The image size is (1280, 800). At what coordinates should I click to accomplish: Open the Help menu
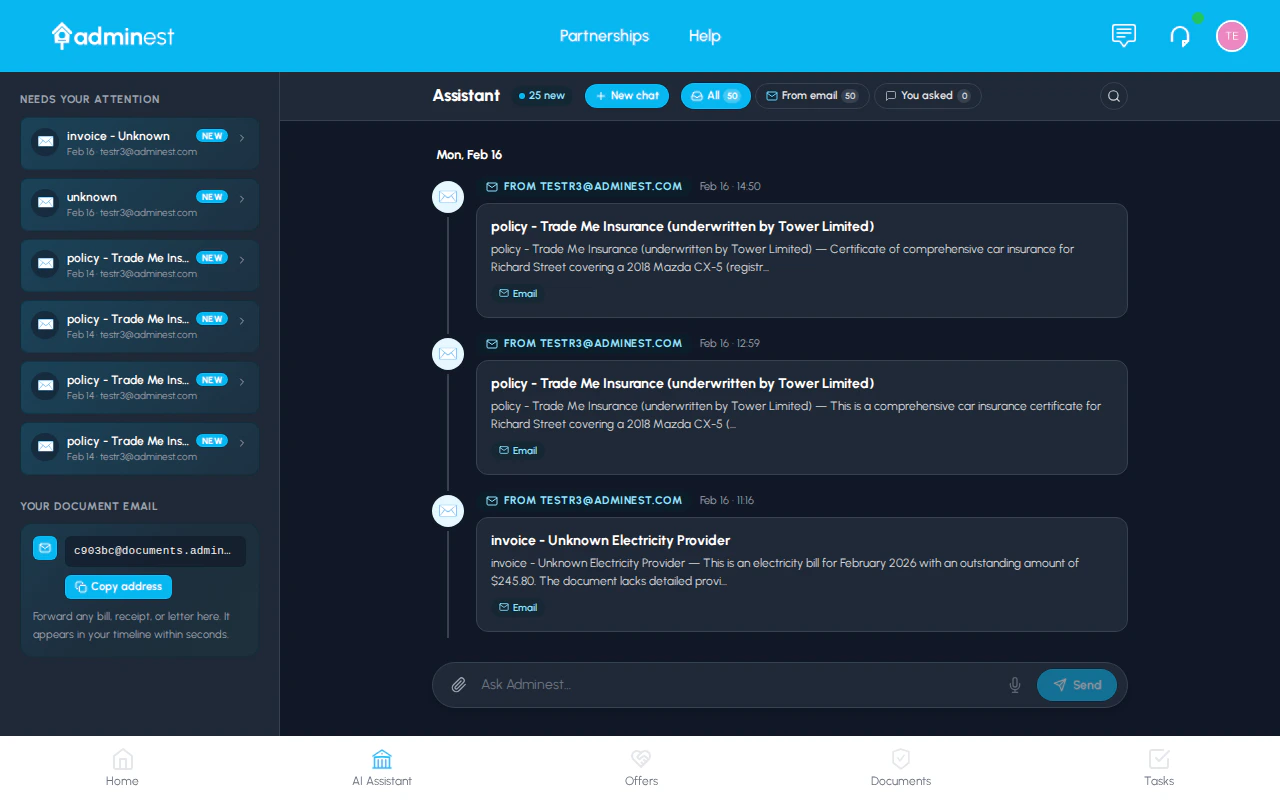coord(705,36)
